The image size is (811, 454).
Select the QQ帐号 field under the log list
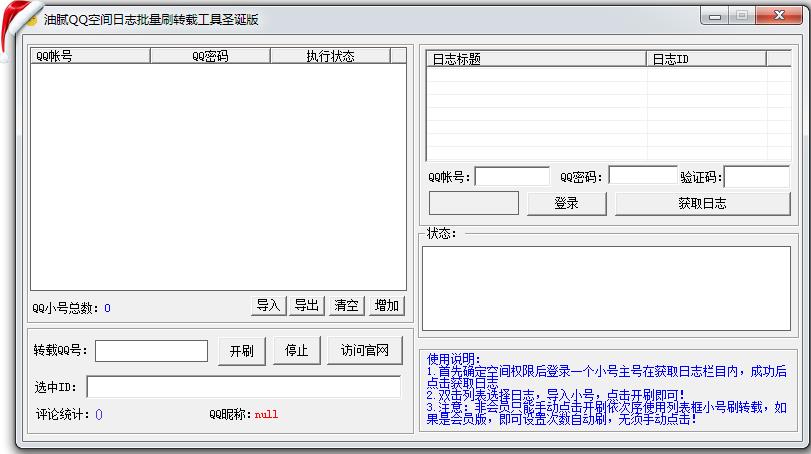point(511,177)
